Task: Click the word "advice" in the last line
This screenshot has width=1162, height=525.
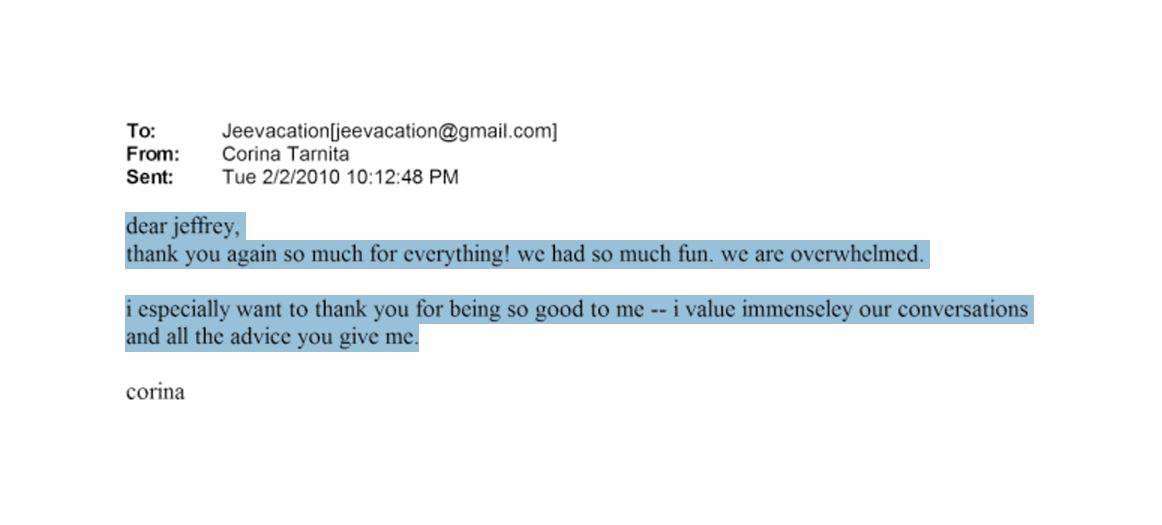Action: 261,337
